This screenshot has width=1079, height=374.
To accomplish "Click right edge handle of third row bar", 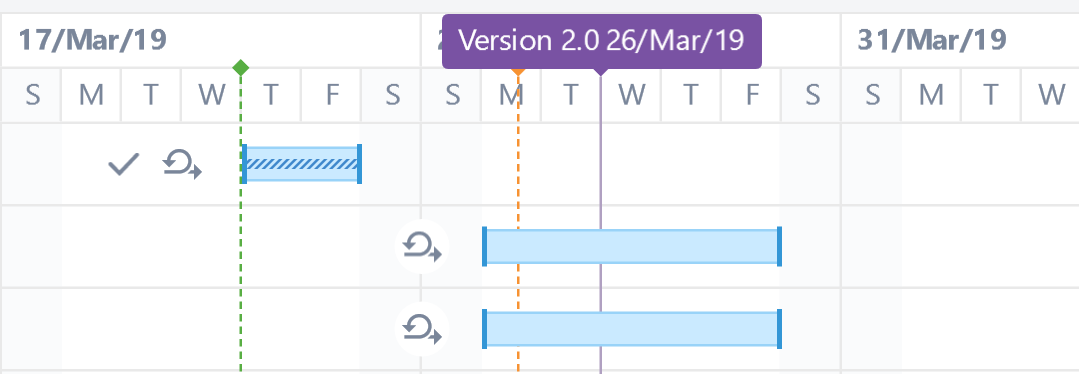I will (x=779, y=329).
